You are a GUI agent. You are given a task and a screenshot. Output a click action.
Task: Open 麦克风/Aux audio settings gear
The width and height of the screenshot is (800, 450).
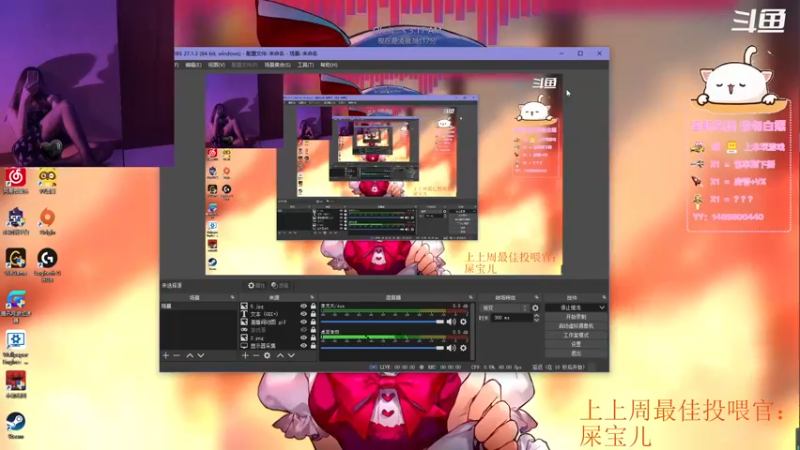point(463,322)
